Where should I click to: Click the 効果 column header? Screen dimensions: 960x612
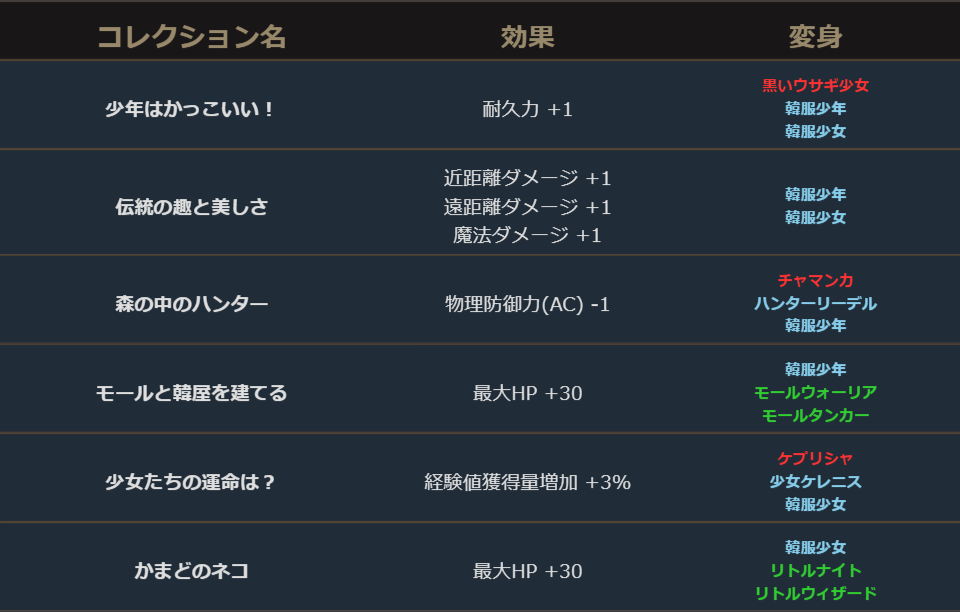pyautogui.click(x=527, y=38)
